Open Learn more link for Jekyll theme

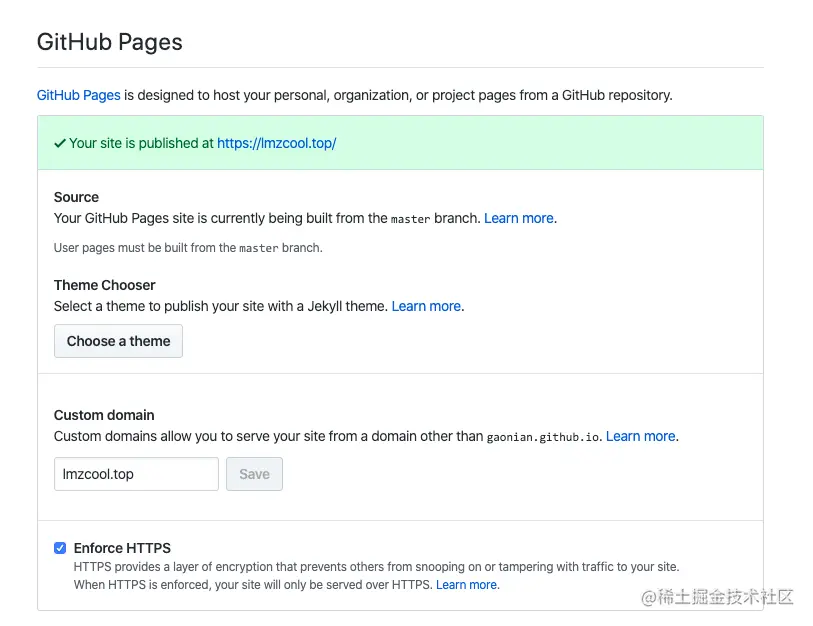click(426, 306)
